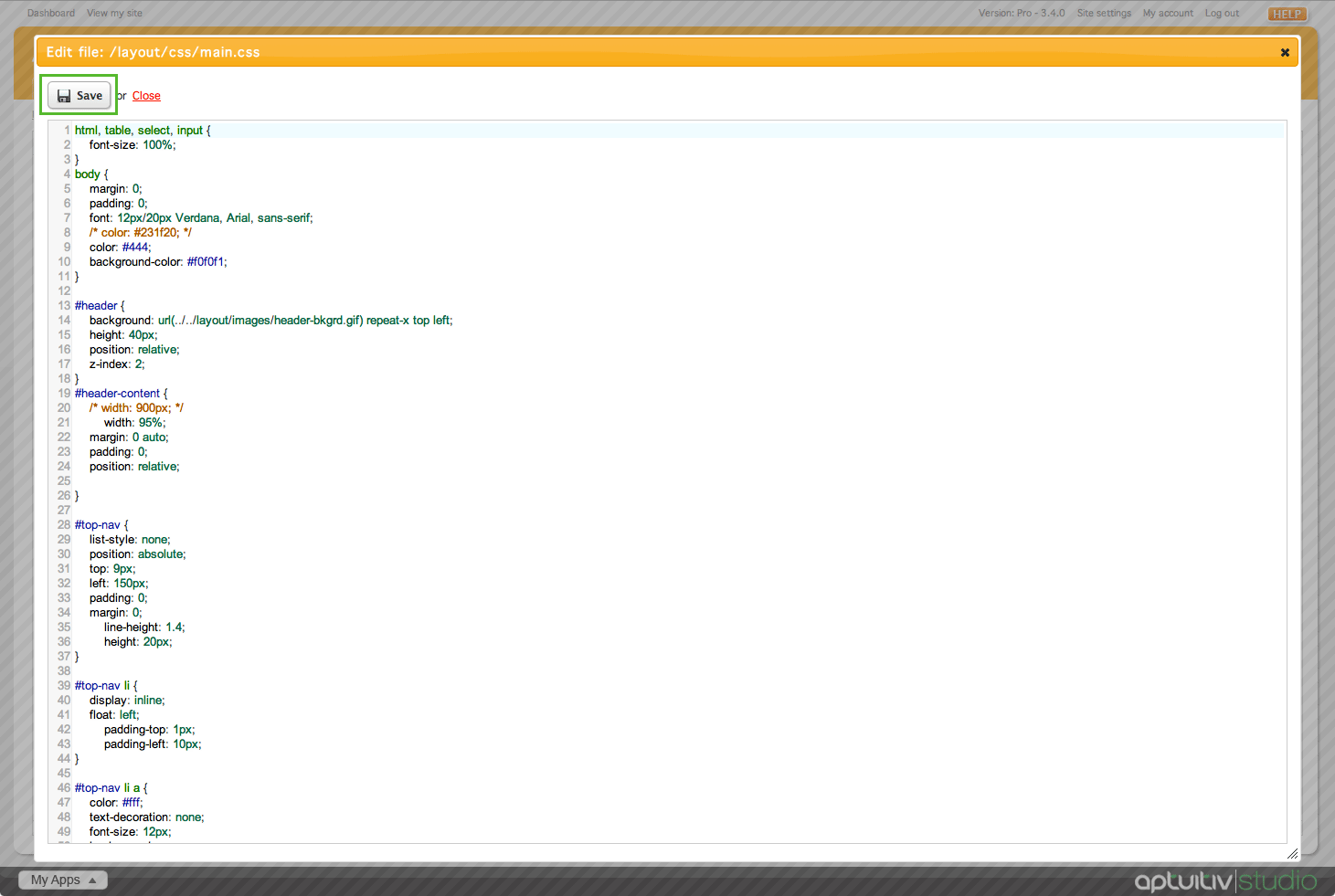Click inside the empty line 12
Viewport: 1335px width, 896px height.
(x=679, y=291)
